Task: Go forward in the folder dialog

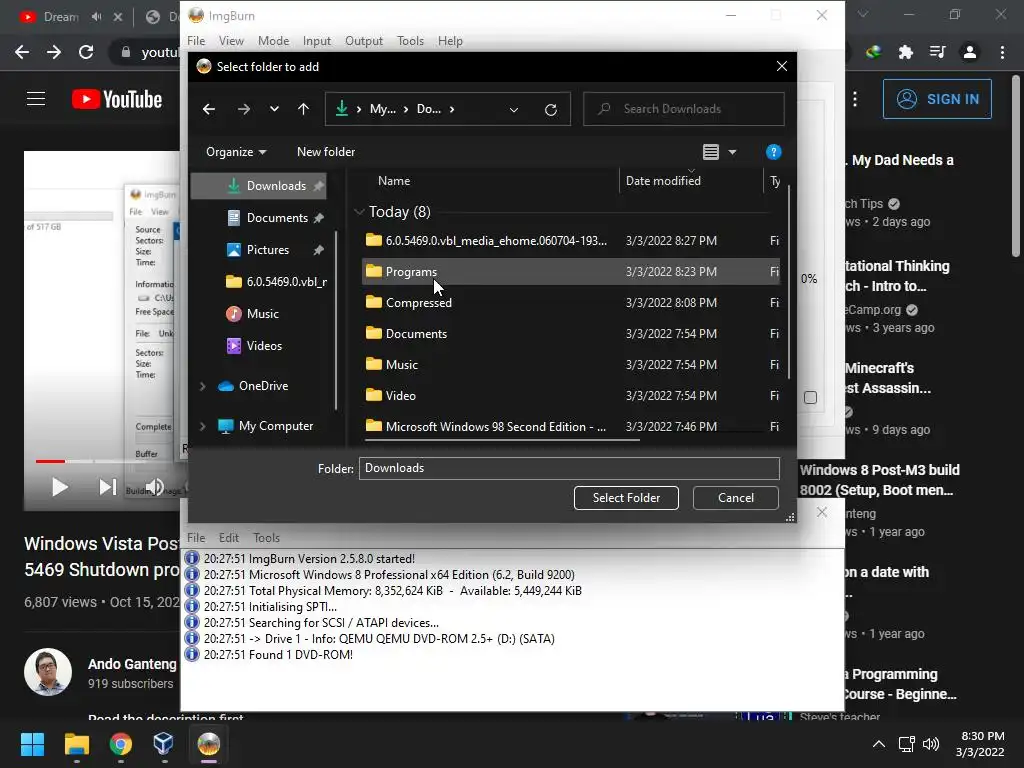Action: [x=244, y=109]
